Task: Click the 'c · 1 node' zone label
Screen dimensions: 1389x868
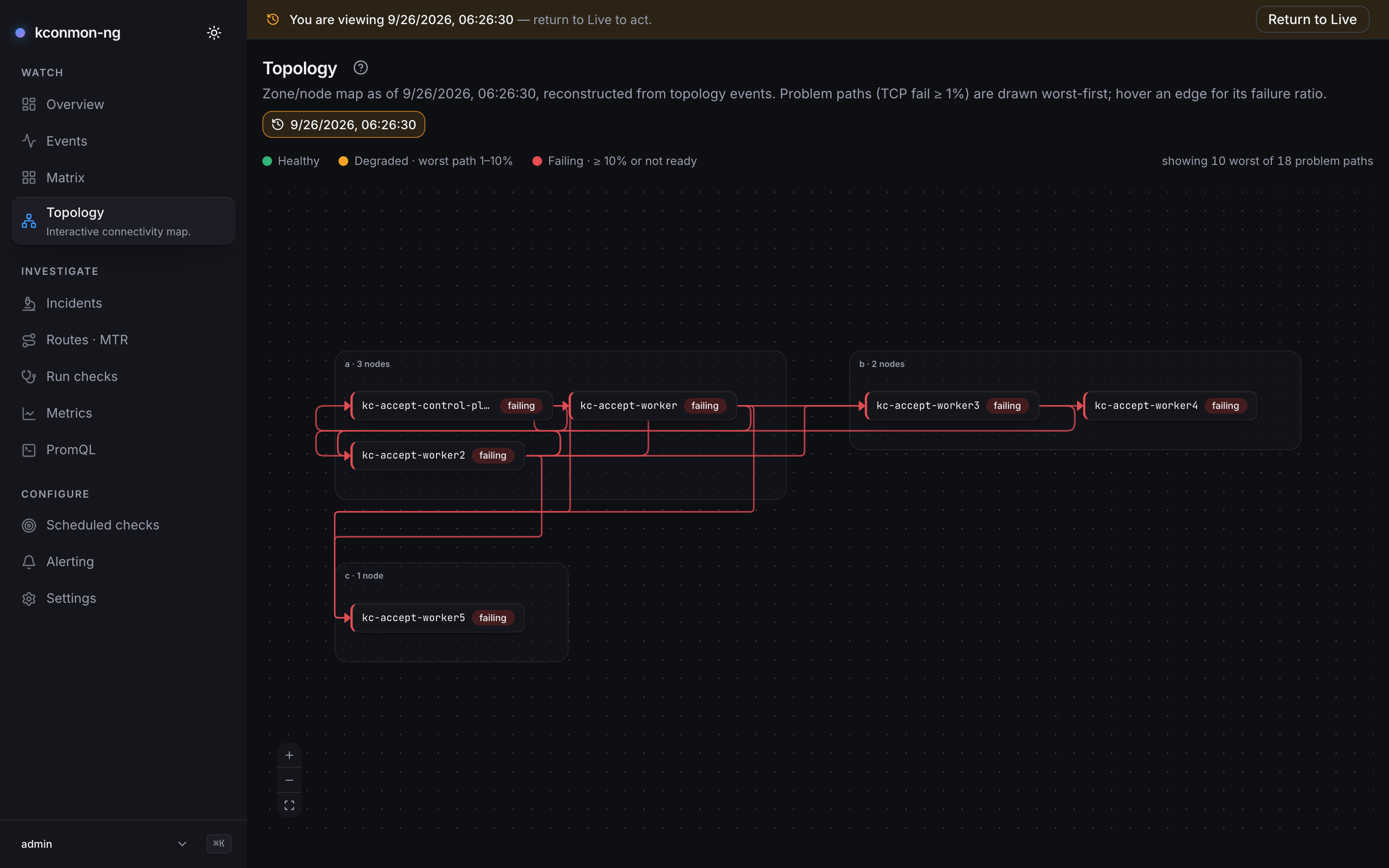Action: tap(364, 576)
